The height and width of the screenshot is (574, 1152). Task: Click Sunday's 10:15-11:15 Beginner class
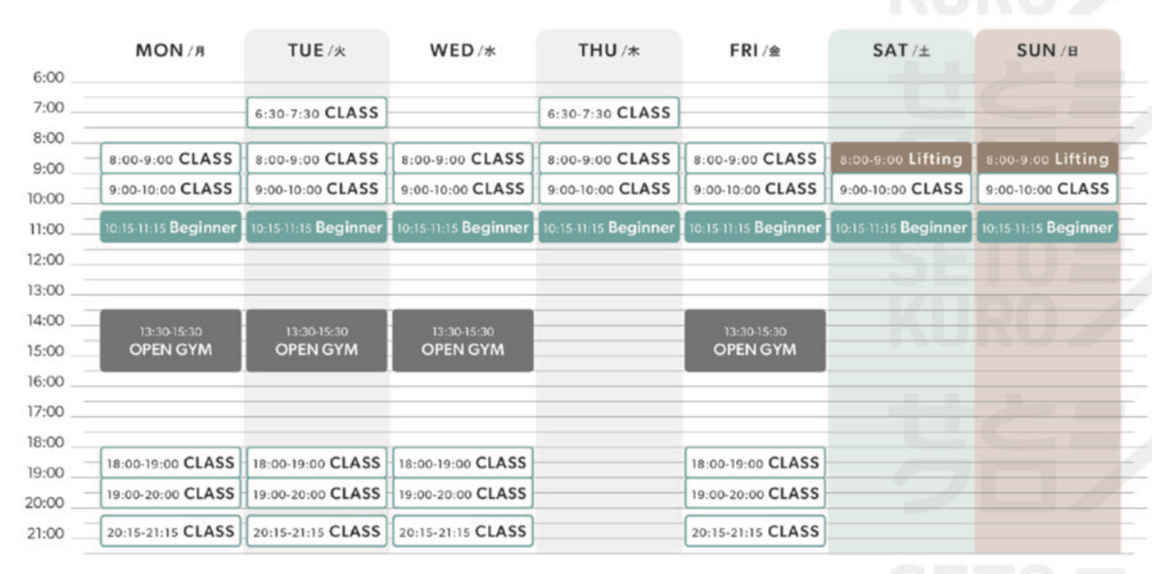1047,228
